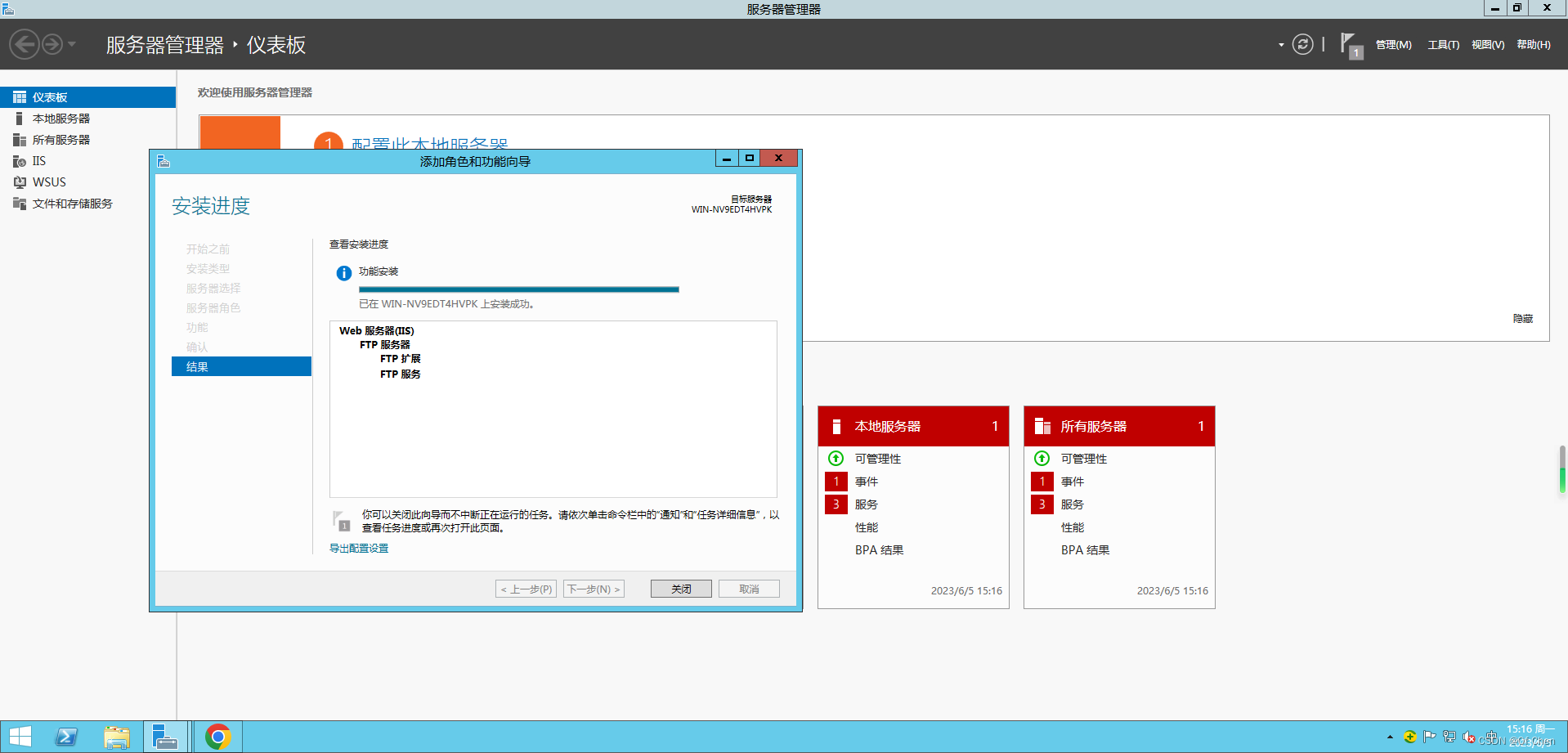
Task: Select 仪表板 in the left sidebar
Action: (x=87, y=97)
